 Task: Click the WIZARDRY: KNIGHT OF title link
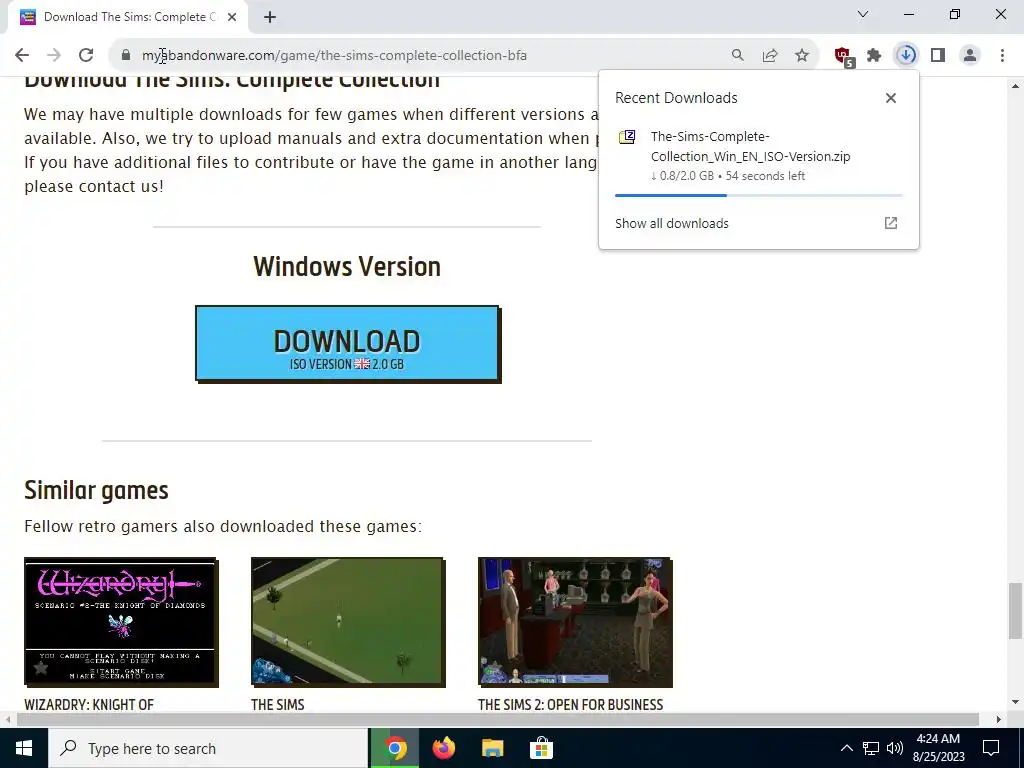coord(89,705)
